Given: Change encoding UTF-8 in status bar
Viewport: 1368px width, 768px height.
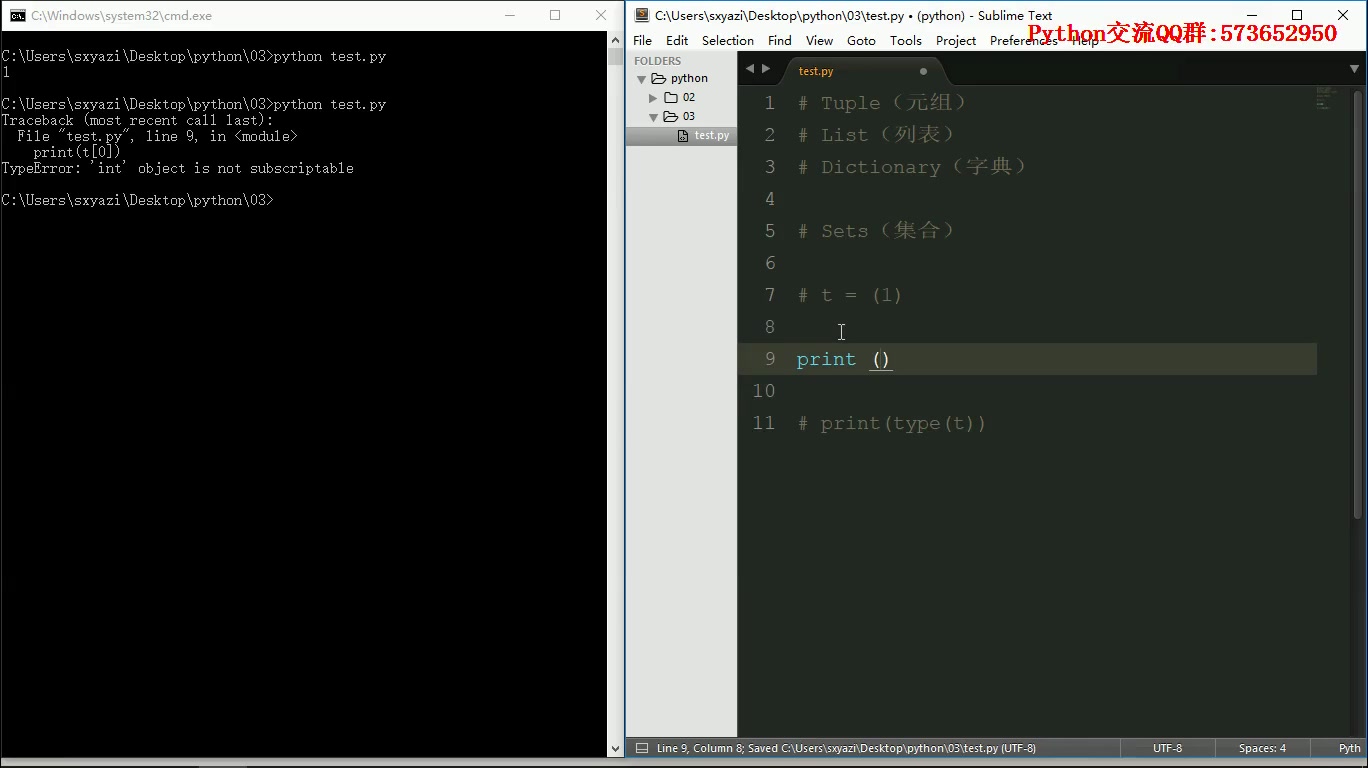Looking at the screenshot, I should point(1167,748).
